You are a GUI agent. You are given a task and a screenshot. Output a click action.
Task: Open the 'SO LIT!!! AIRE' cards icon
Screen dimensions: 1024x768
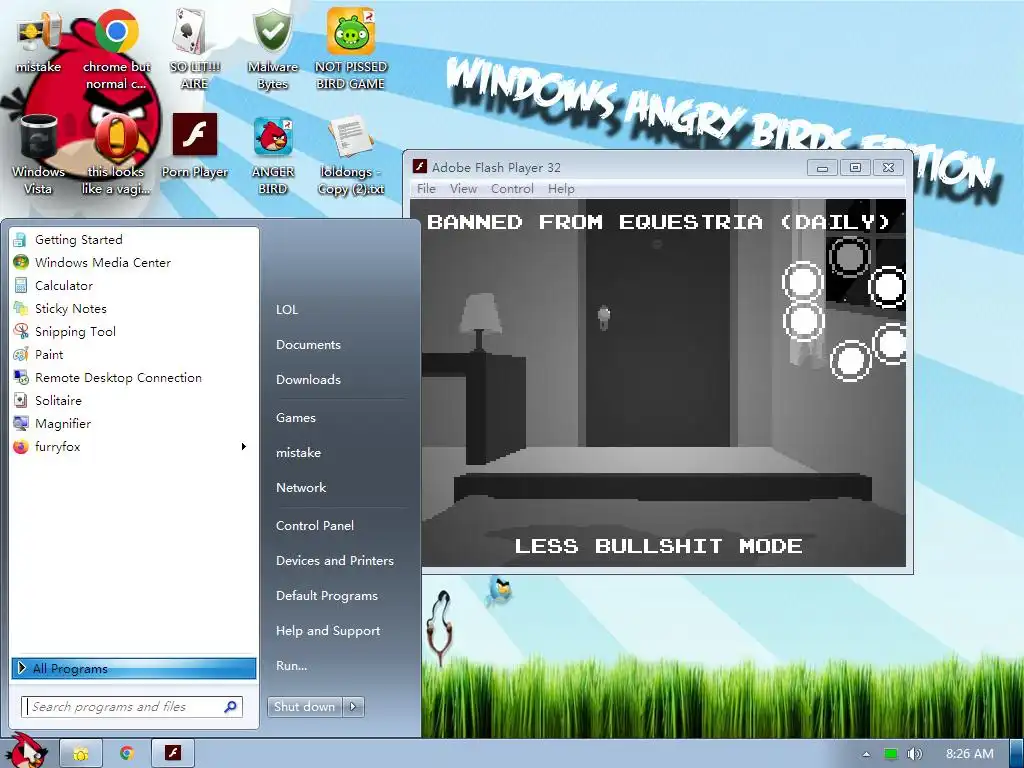pos(195,49)
